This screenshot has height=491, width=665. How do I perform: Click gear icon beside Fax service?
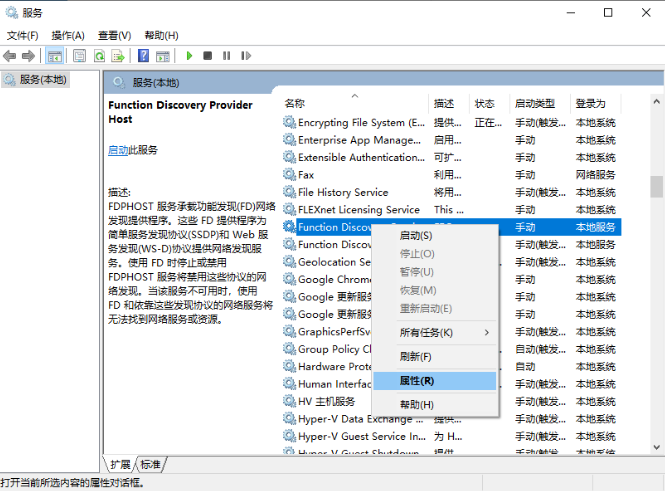[289, 175]
